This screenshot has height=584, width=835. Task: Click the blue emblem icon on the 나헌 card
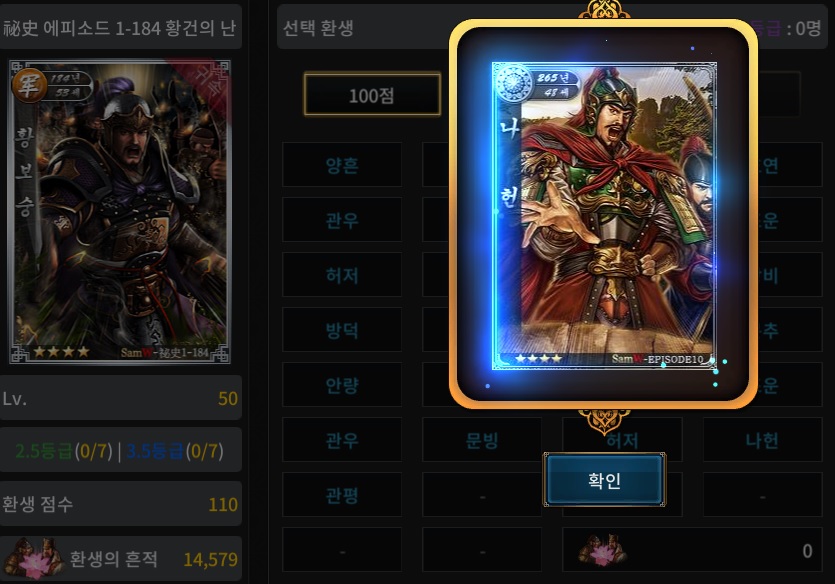[x=513, y=83]
